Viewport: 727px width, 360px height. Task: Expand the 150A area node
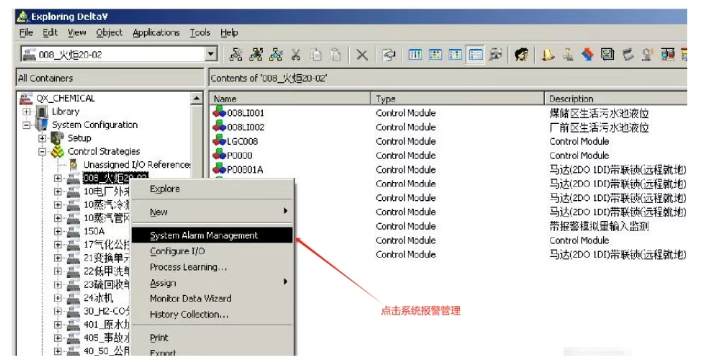pyautogui.click(x=57, y=231)
